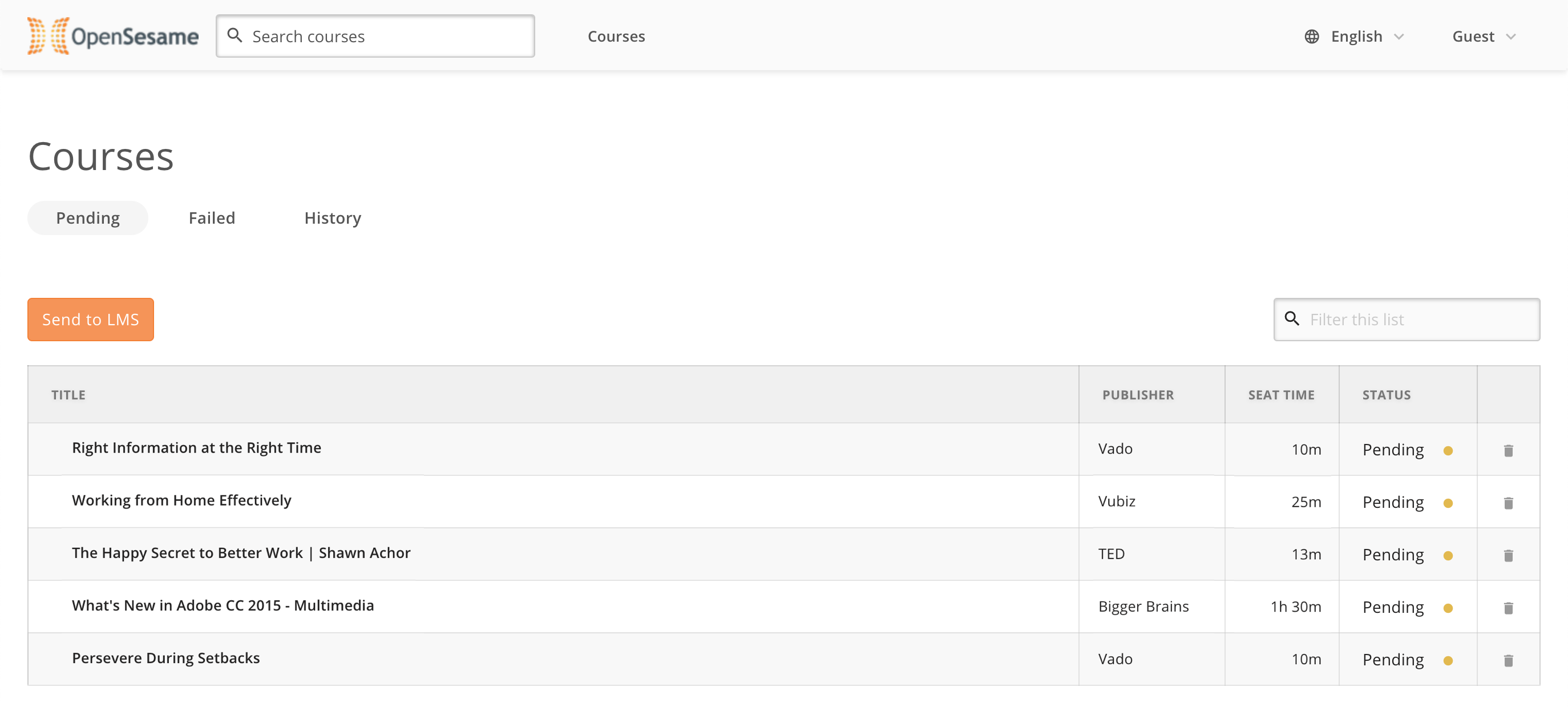Image resolution: width=1568 pixels, height=707 pixels.
Task: Open Working from Home Effectively course
Action: click(181, 500)
